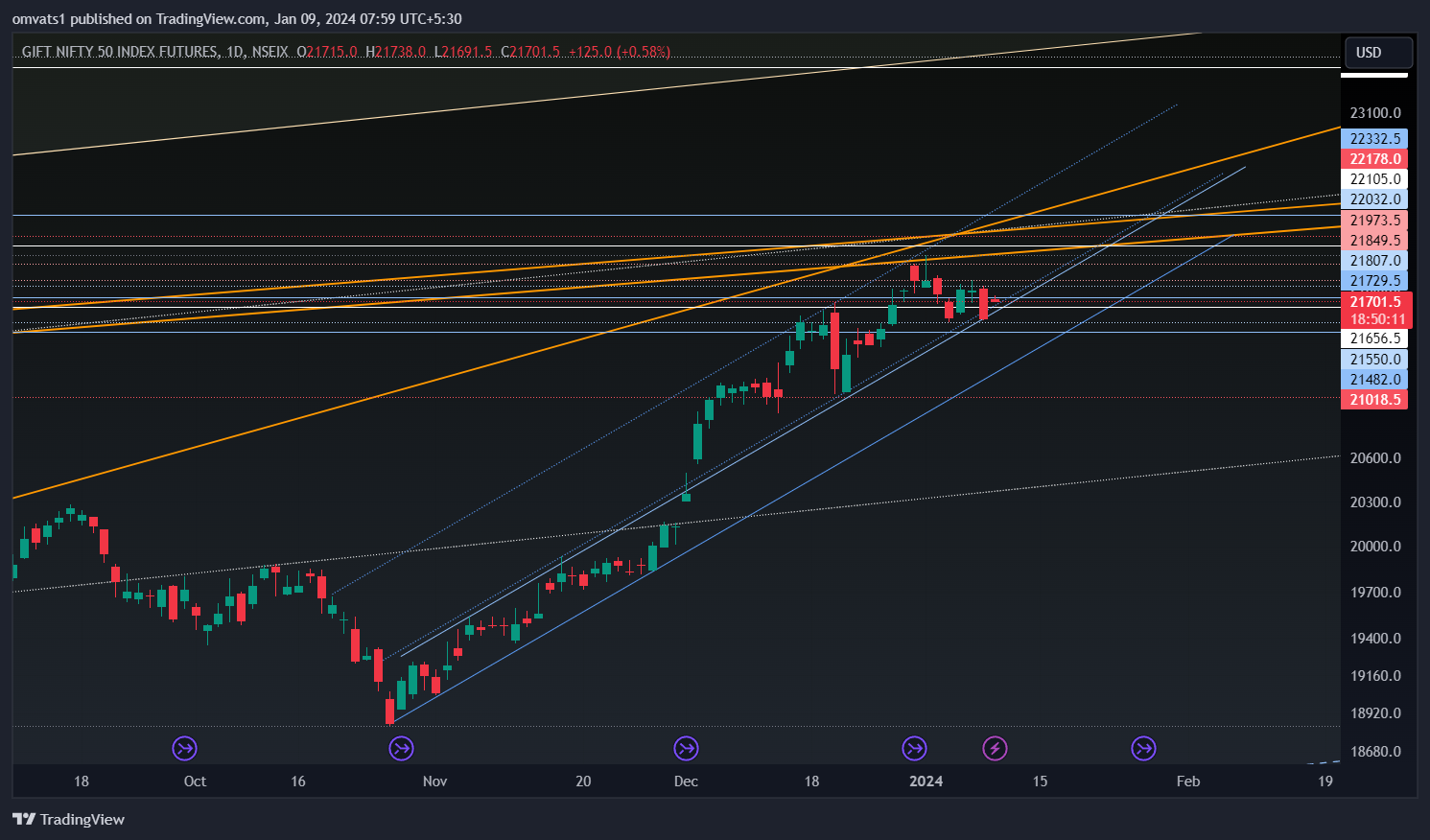Select the 21807.0 price label

point(1374,261)
